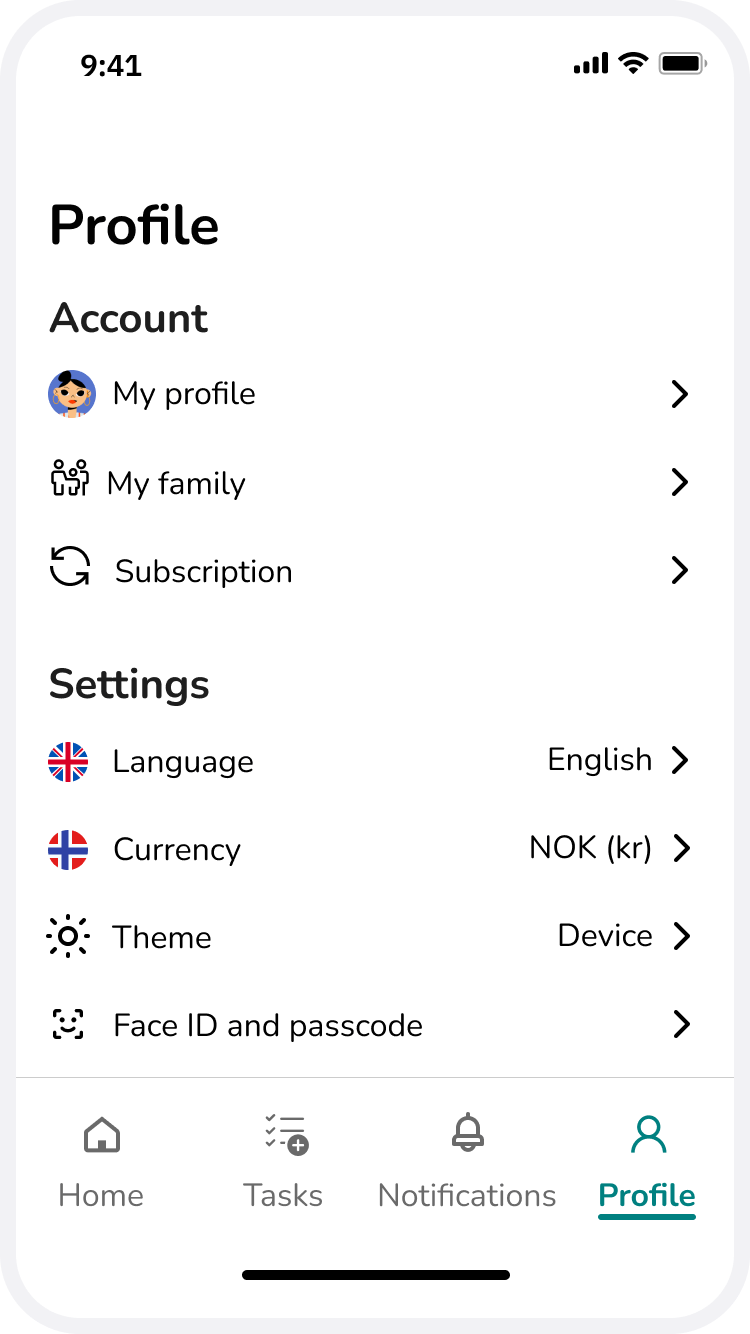Open the My family chevron arrow
The height and width of the screenshot is (1334, 750).
(x=680, y=482)
